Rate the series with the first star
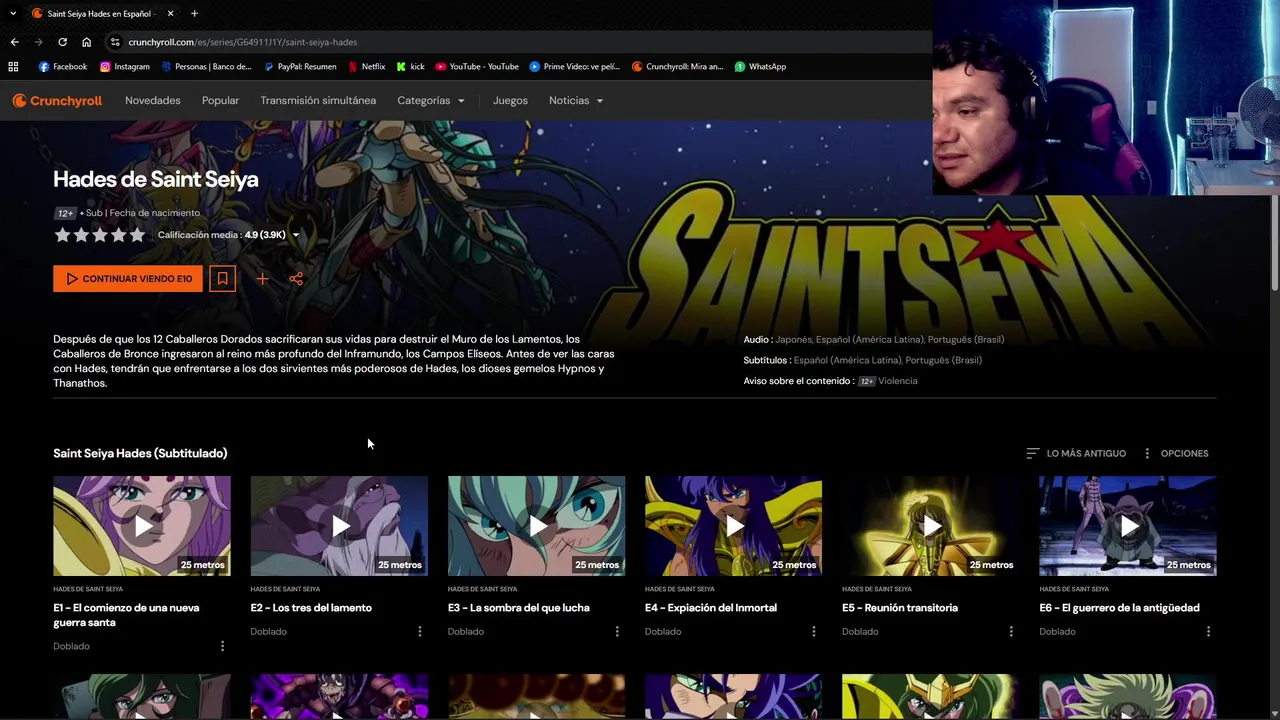Screen dimensions: 1280x720 pyautogui.click(x=62, y=235)
